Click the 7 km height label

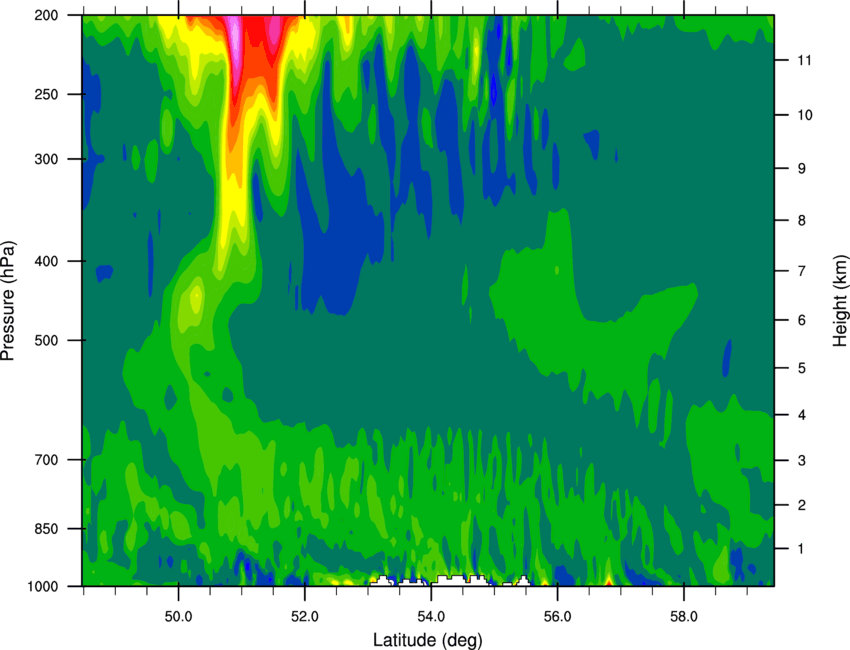(x=802, y=271)
